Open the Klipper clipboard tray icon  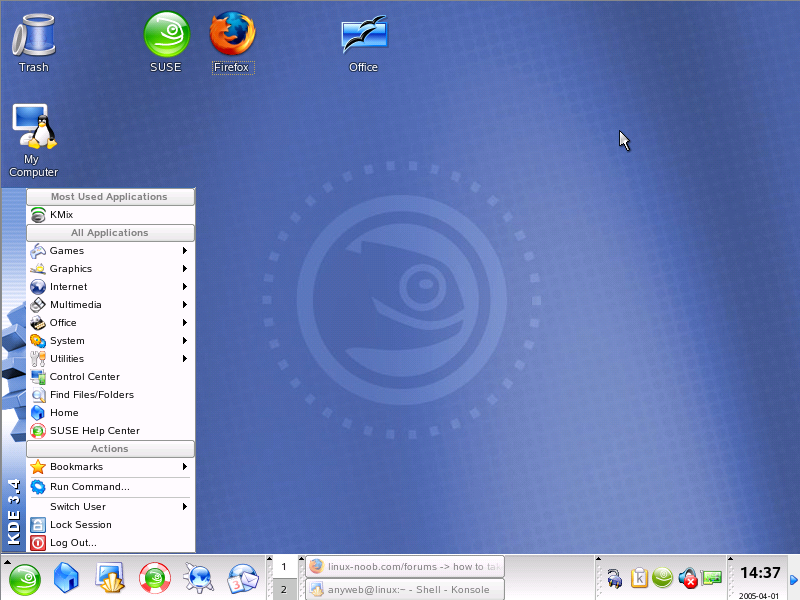639,578
